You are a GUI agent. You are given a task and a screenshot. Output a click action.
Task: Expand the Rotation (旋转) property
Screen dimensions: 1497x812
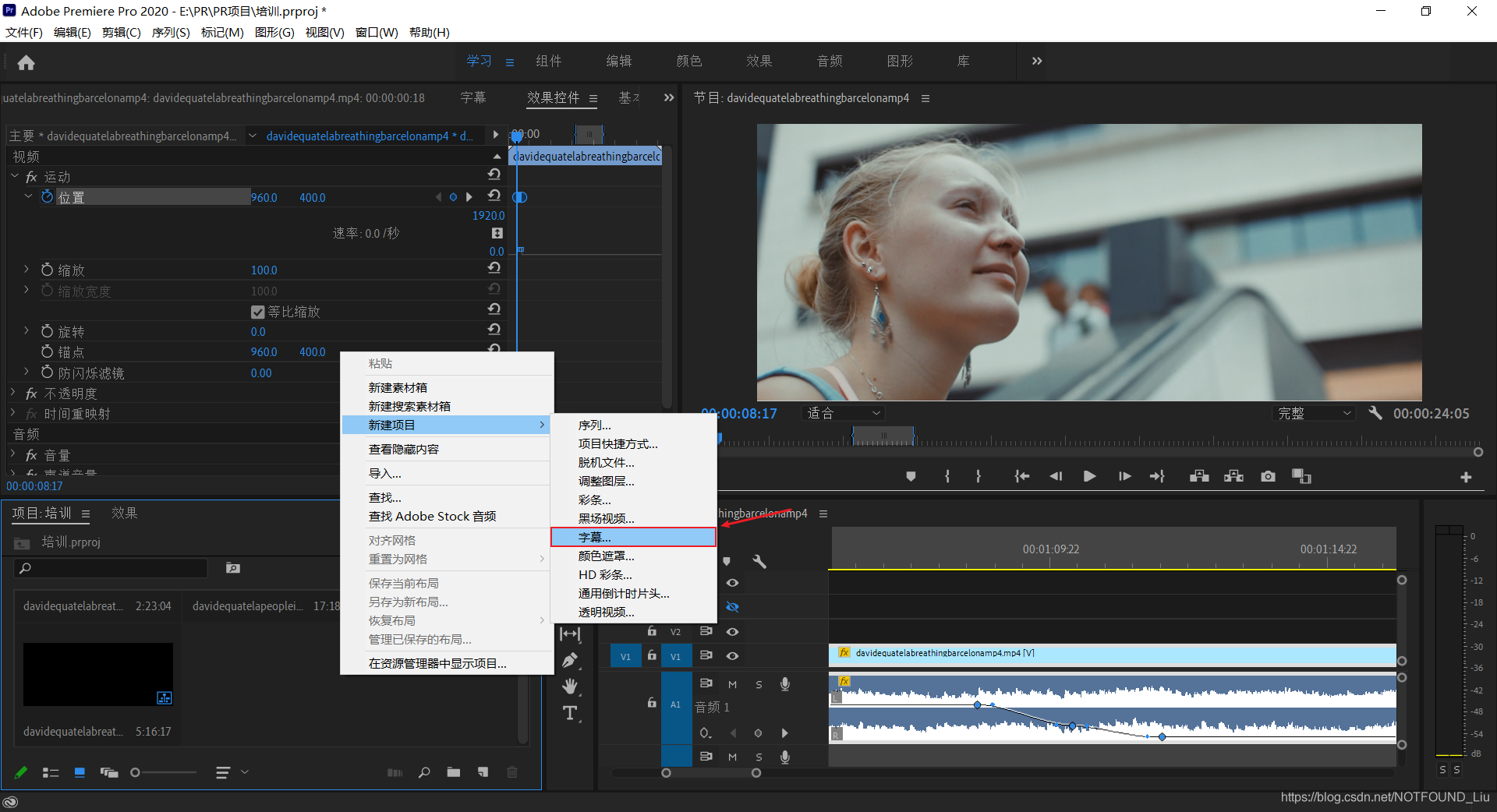pos(27,330)
